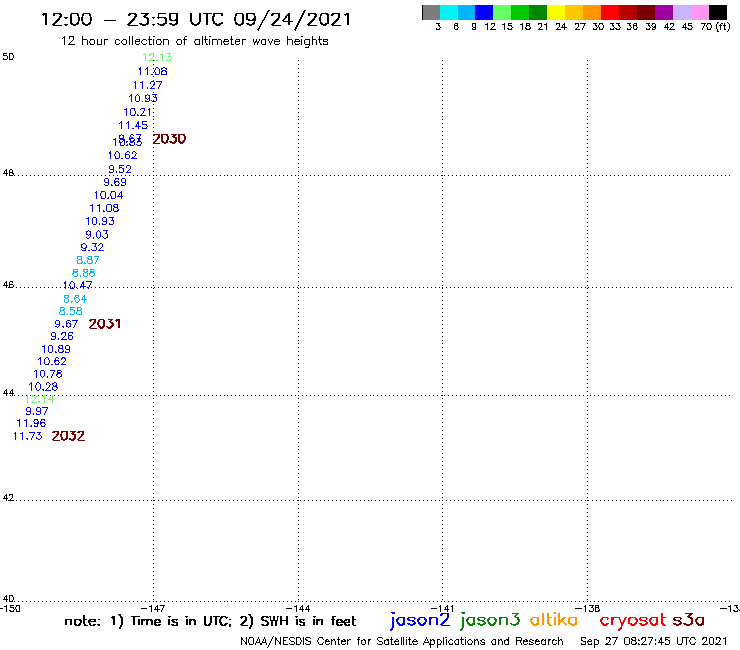Click the 11.73 wave height value
Screen dimensions: 740x650
pos(27,436)
